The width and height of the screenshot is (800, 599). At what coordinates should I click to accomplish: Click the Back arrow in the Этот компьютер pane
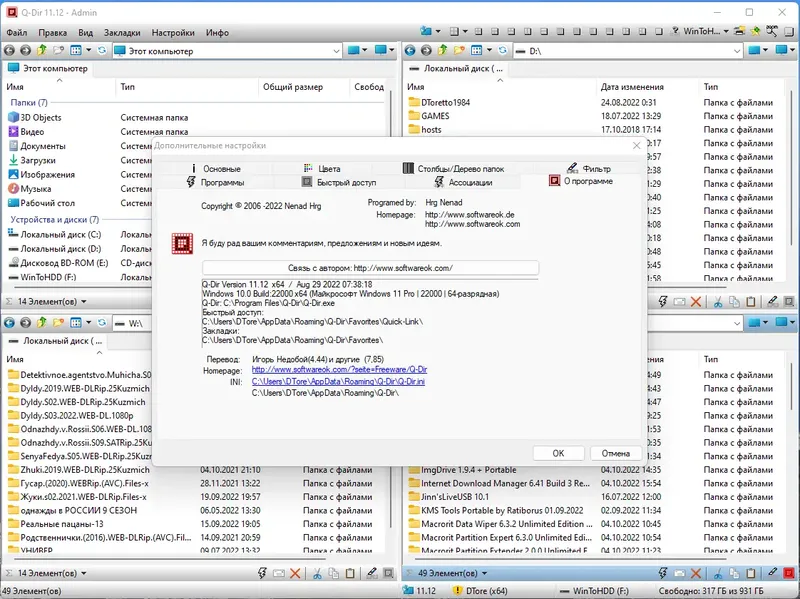click(9, 51)
